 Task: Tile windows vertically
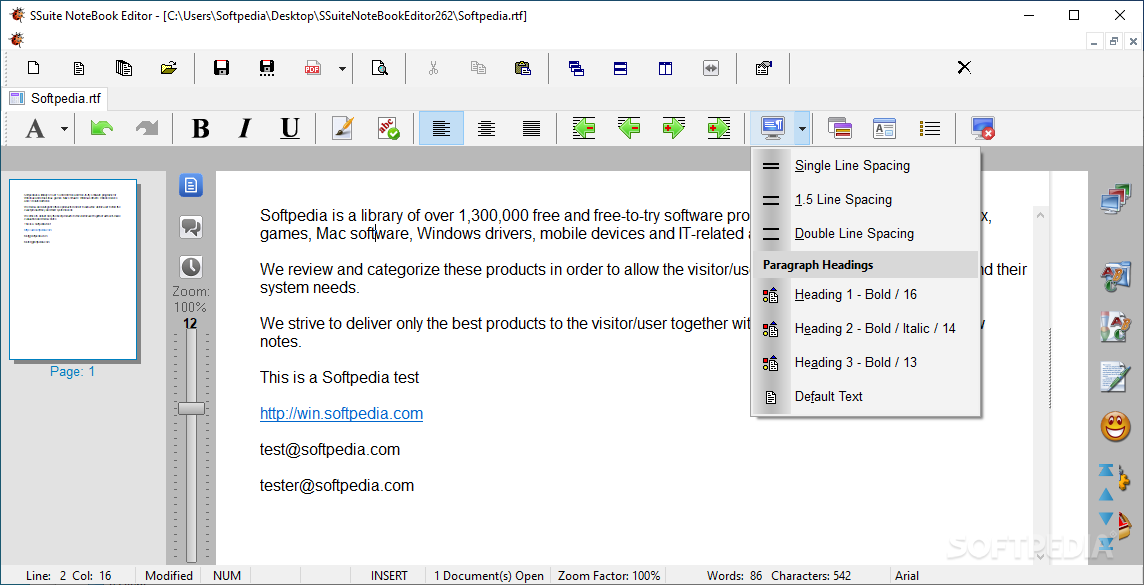(x=665, y=69)
